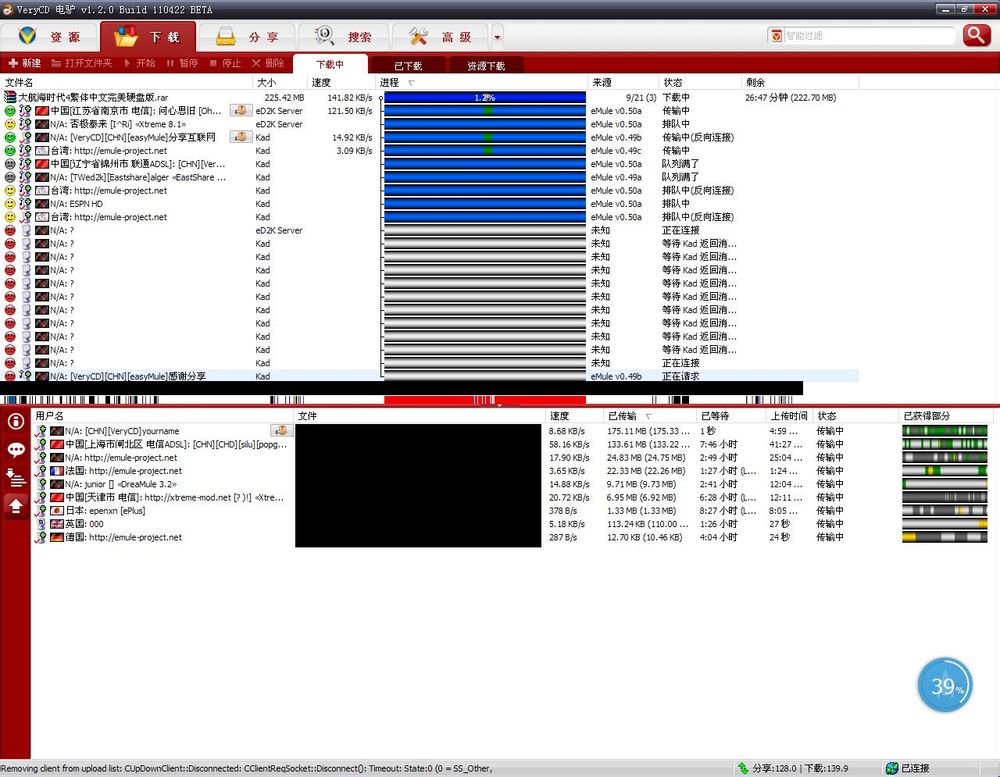The image size is (1000, 777).
Task: Click the 停止 (Stop) toolbar button
Action: tap(225, 63)
